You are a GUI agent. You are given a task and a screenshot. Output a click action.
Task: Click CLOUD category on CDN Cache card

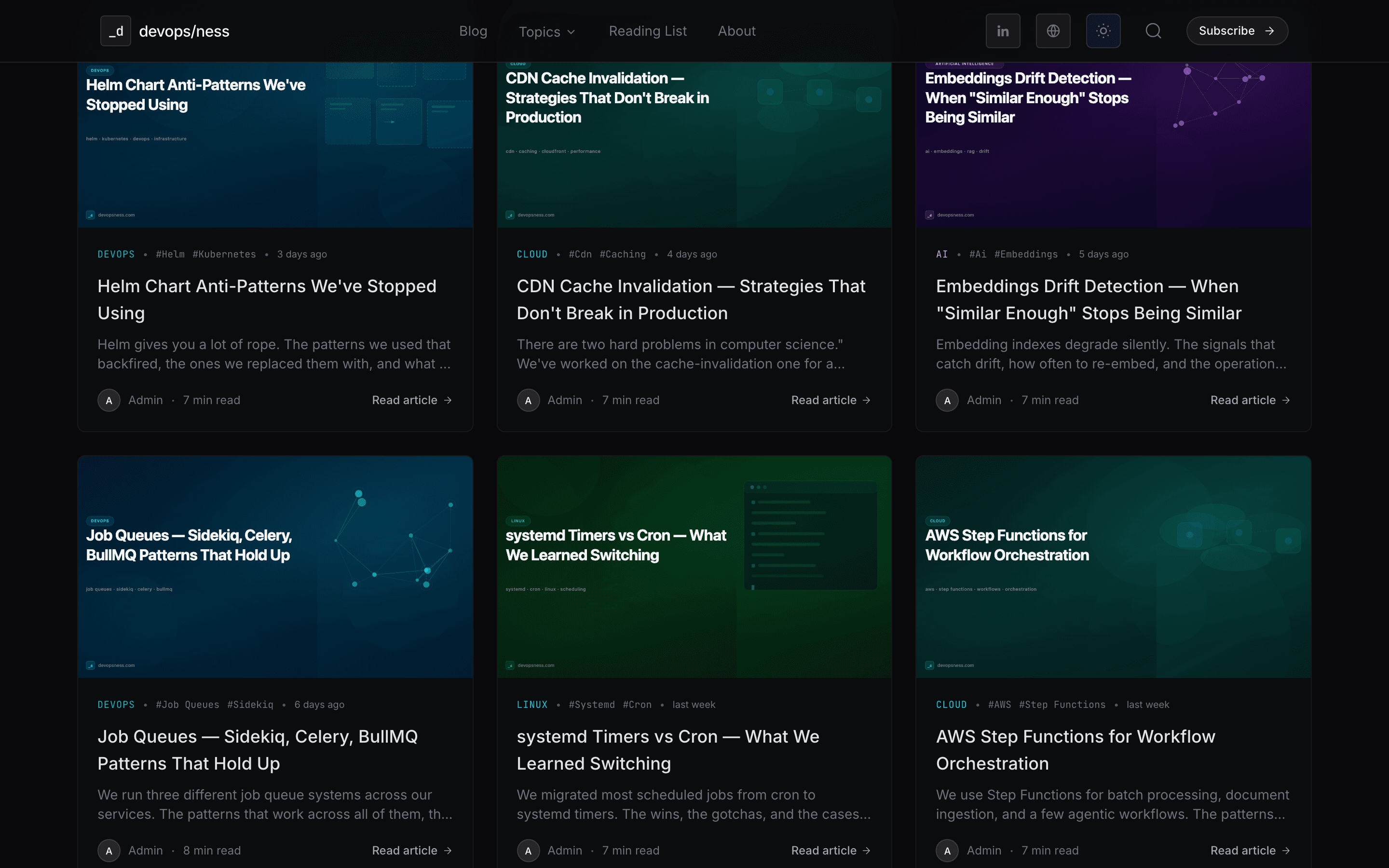click(x=532, y=254)
